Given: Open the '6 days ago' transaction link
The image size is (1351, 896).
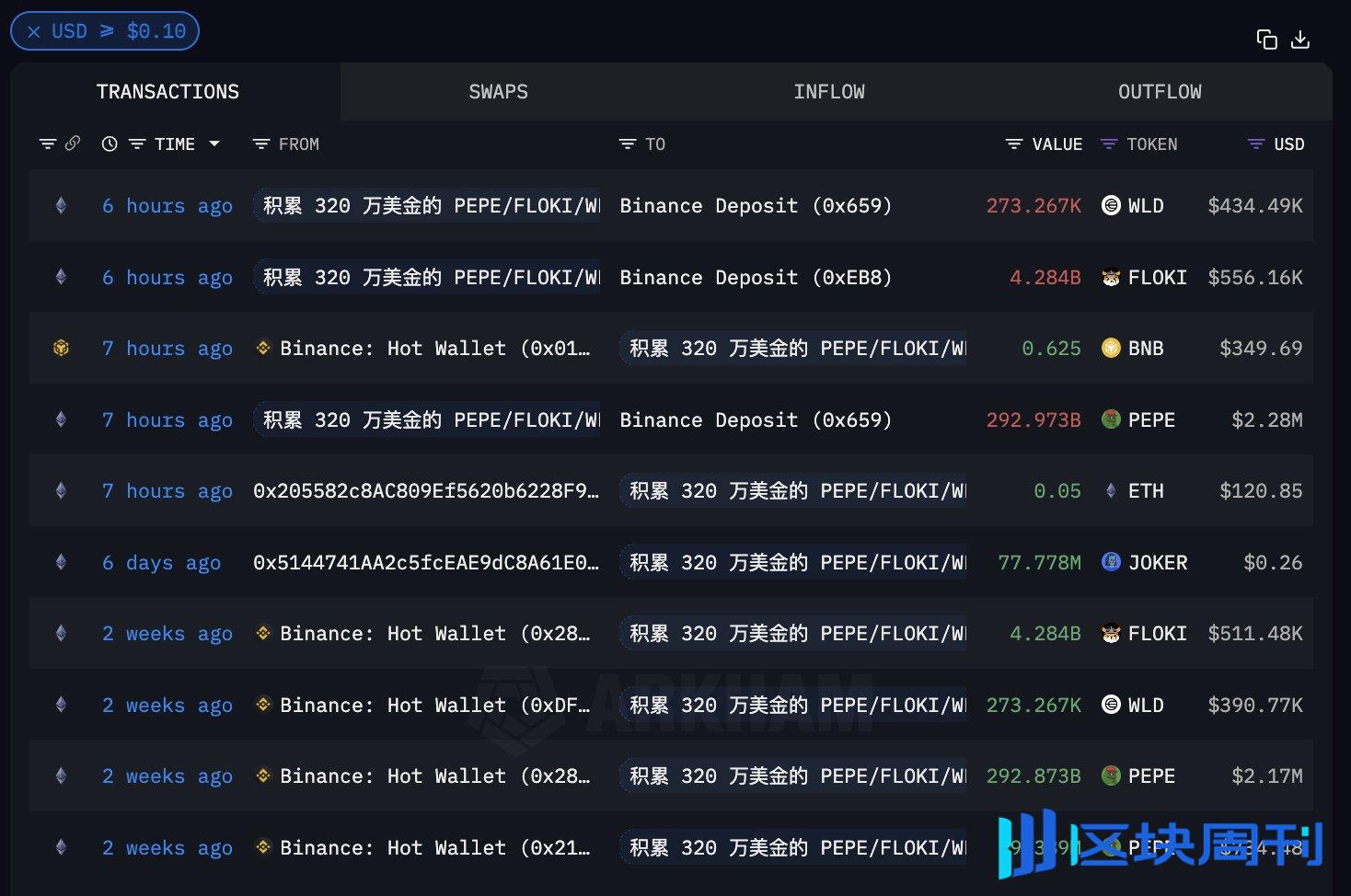Looking at the screenshot, I should pos(161,563).
